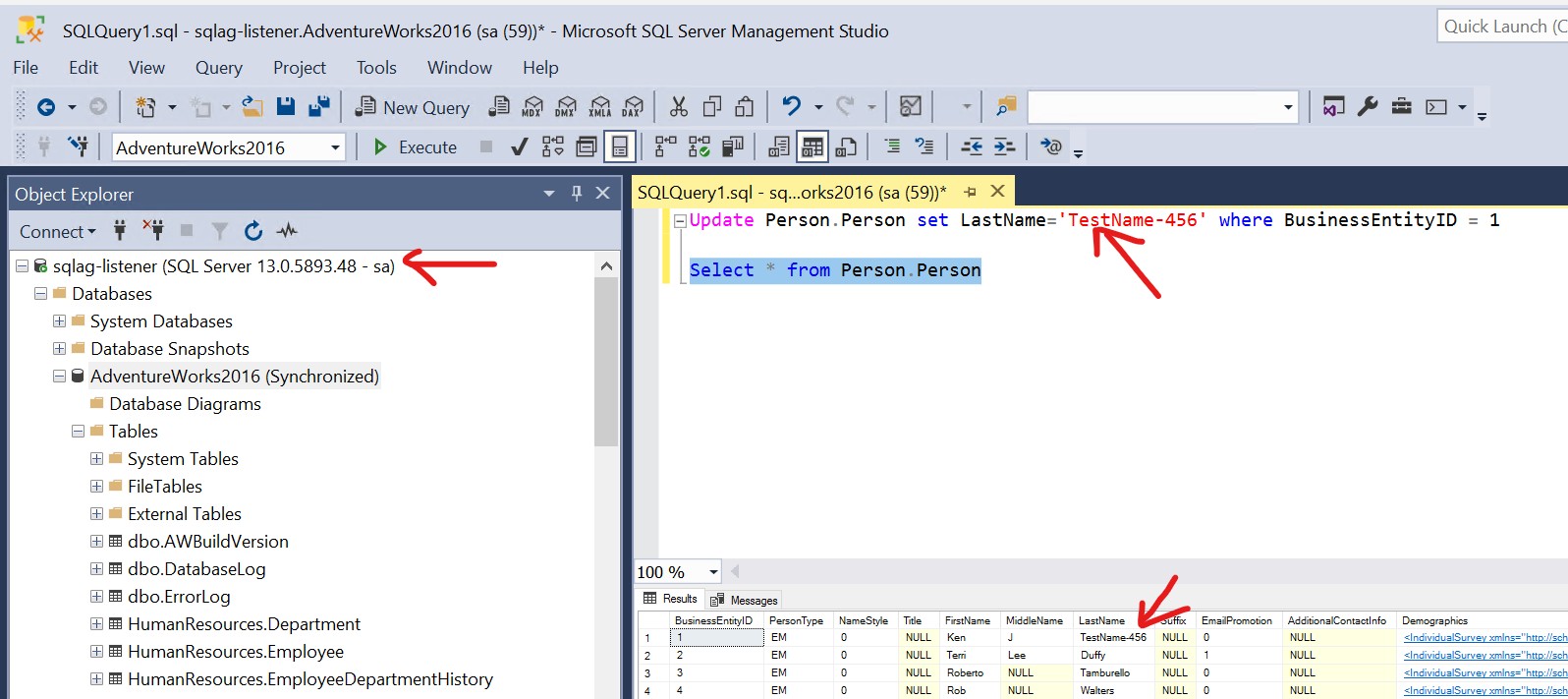Open an Analysis Services MDX Query
Image resolution: width=1568 pixels, height=699 pixels.
tap(532, 107)
